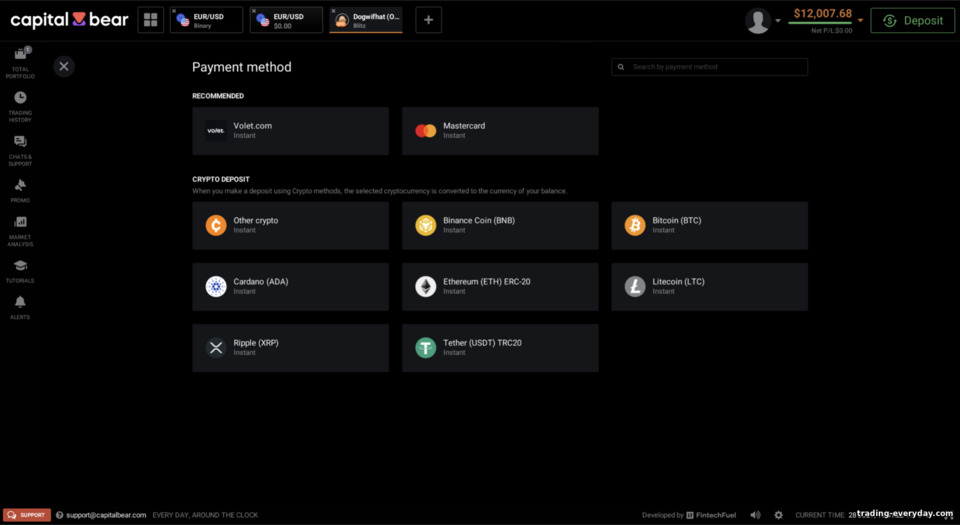960x525 pixels.
Task: Click the green Deposit button
Action: point(913,21)
